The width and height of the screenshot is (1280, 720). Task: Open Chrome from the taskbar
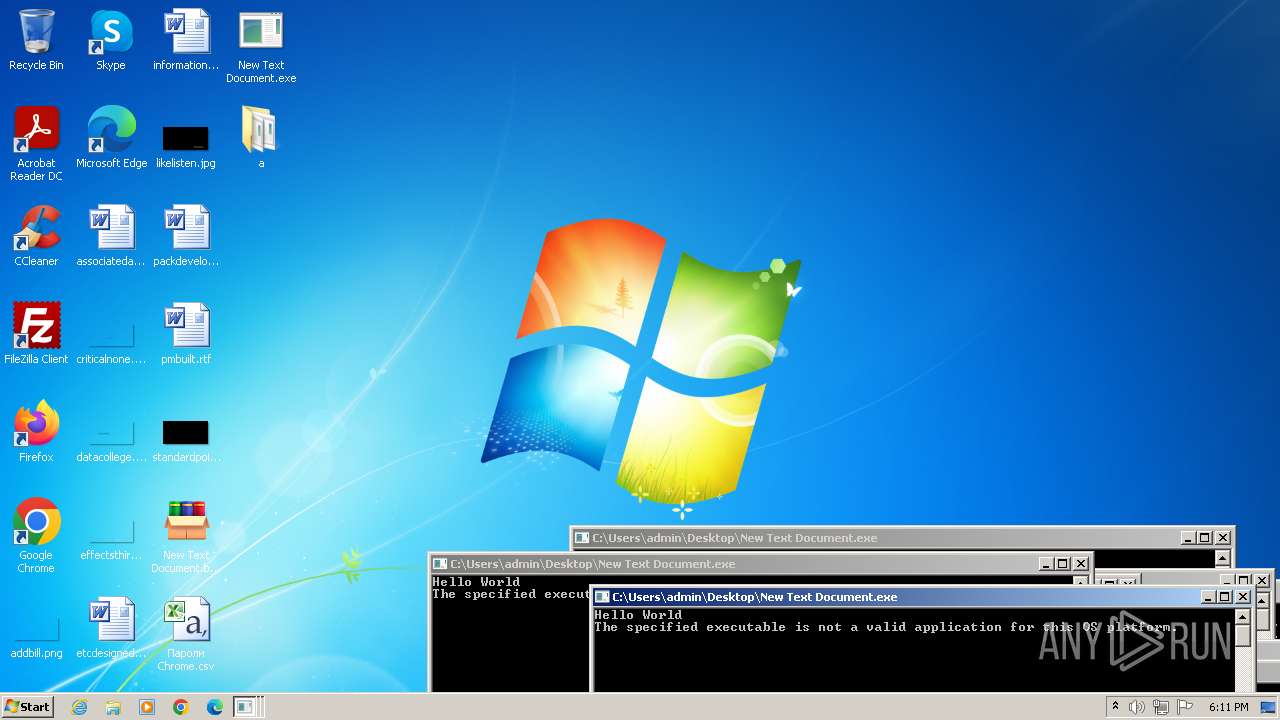click(181, 707)
